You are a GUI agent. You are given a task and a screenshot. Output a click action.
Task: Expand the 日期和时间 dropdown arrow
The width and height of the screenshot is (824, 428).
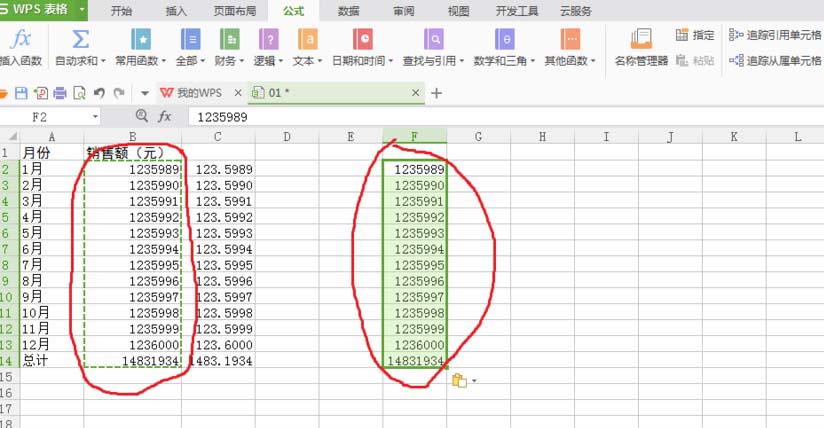click(x=390, y=61)
